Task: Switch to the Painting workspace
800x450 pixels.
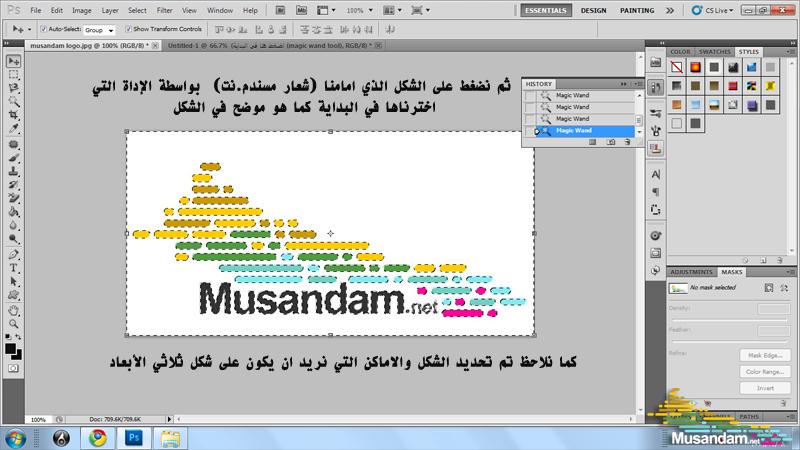Action: pyautogui.click(x=637, y=10)
